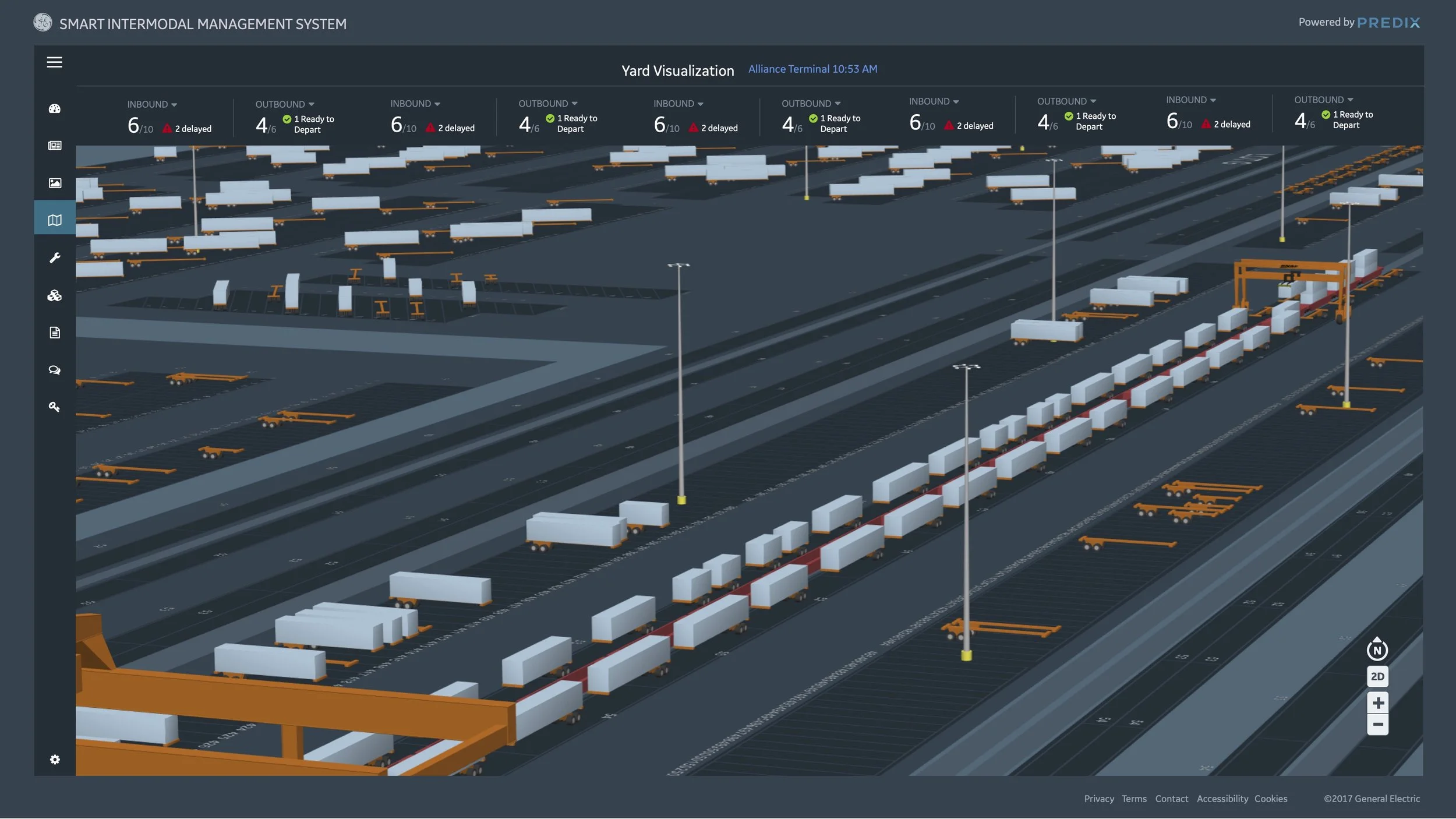Image resolution: width=1456 pixels, height=819 pixels.
Task: Open the Privacy footer link
Action: click(x=1098, y=799)
